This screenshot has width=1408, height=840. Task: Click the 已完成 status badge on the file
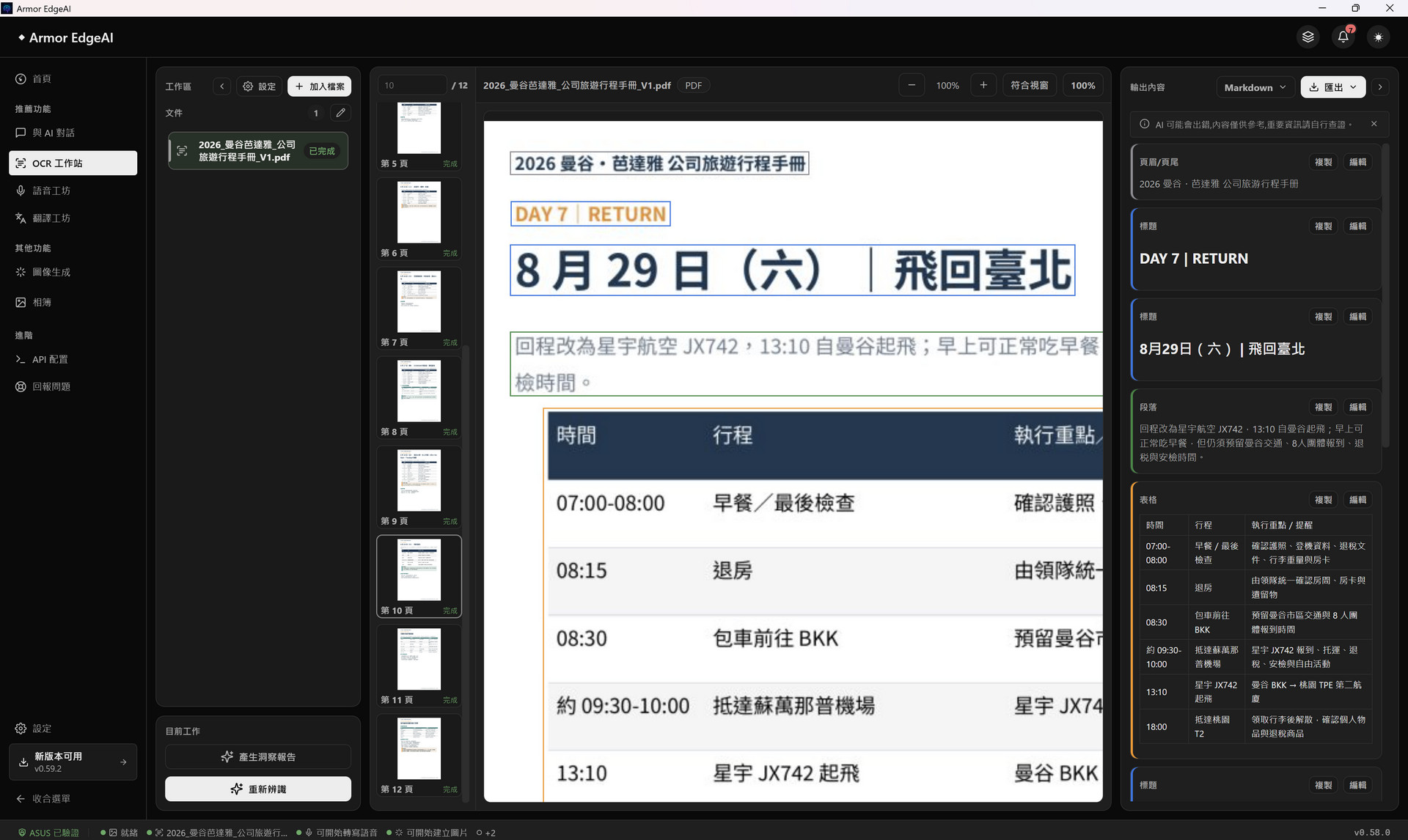click(x=322, y=151)
